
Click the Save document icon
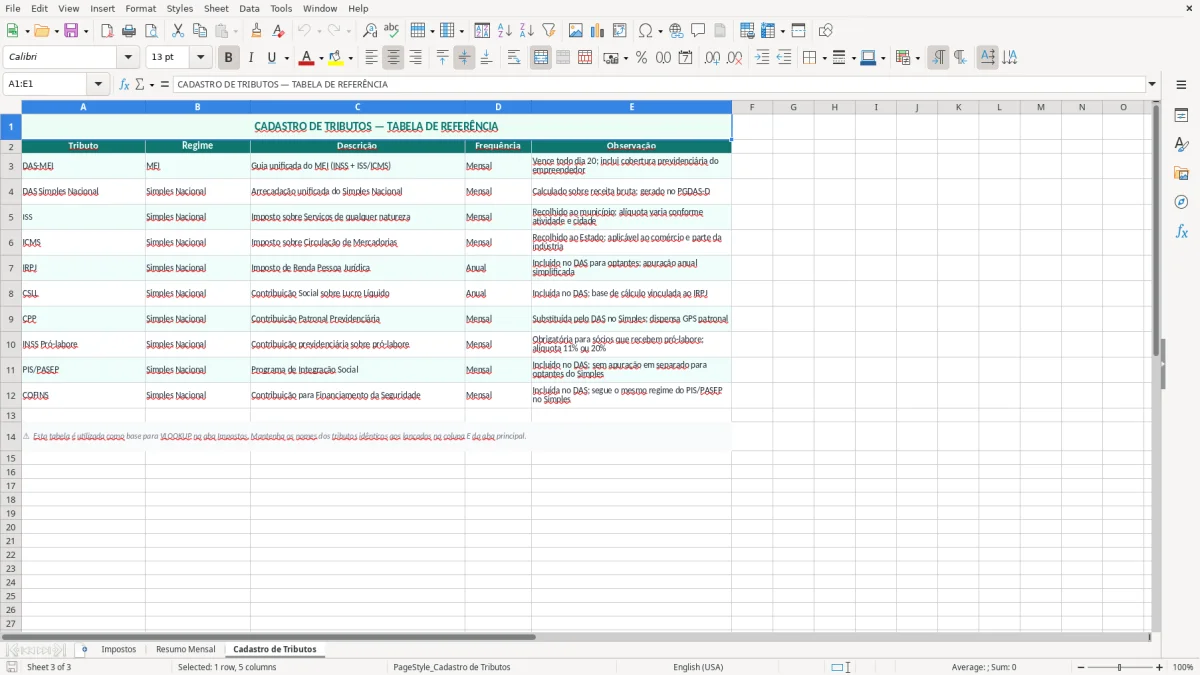click(x=71, y=31)
